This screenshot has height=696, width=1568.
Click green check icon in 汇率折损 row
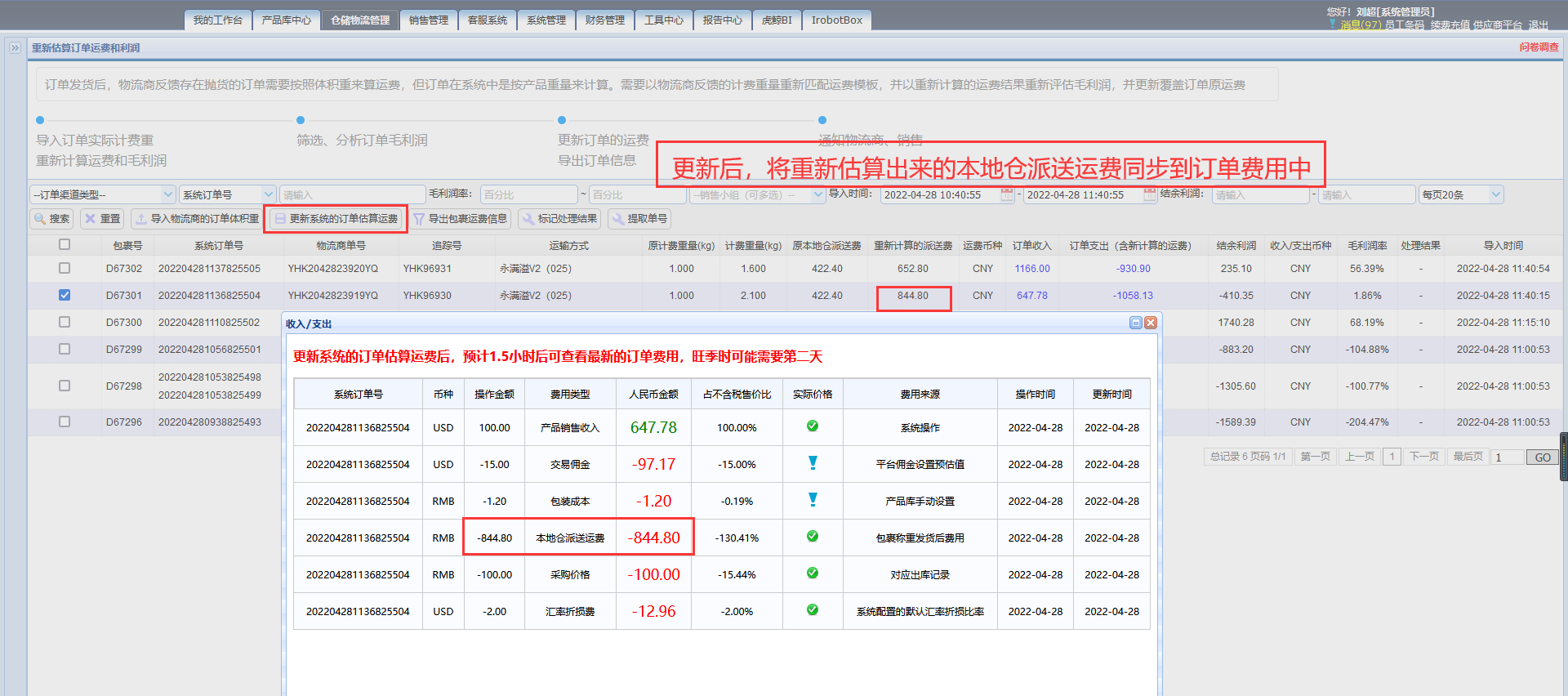tap(813, 609)
